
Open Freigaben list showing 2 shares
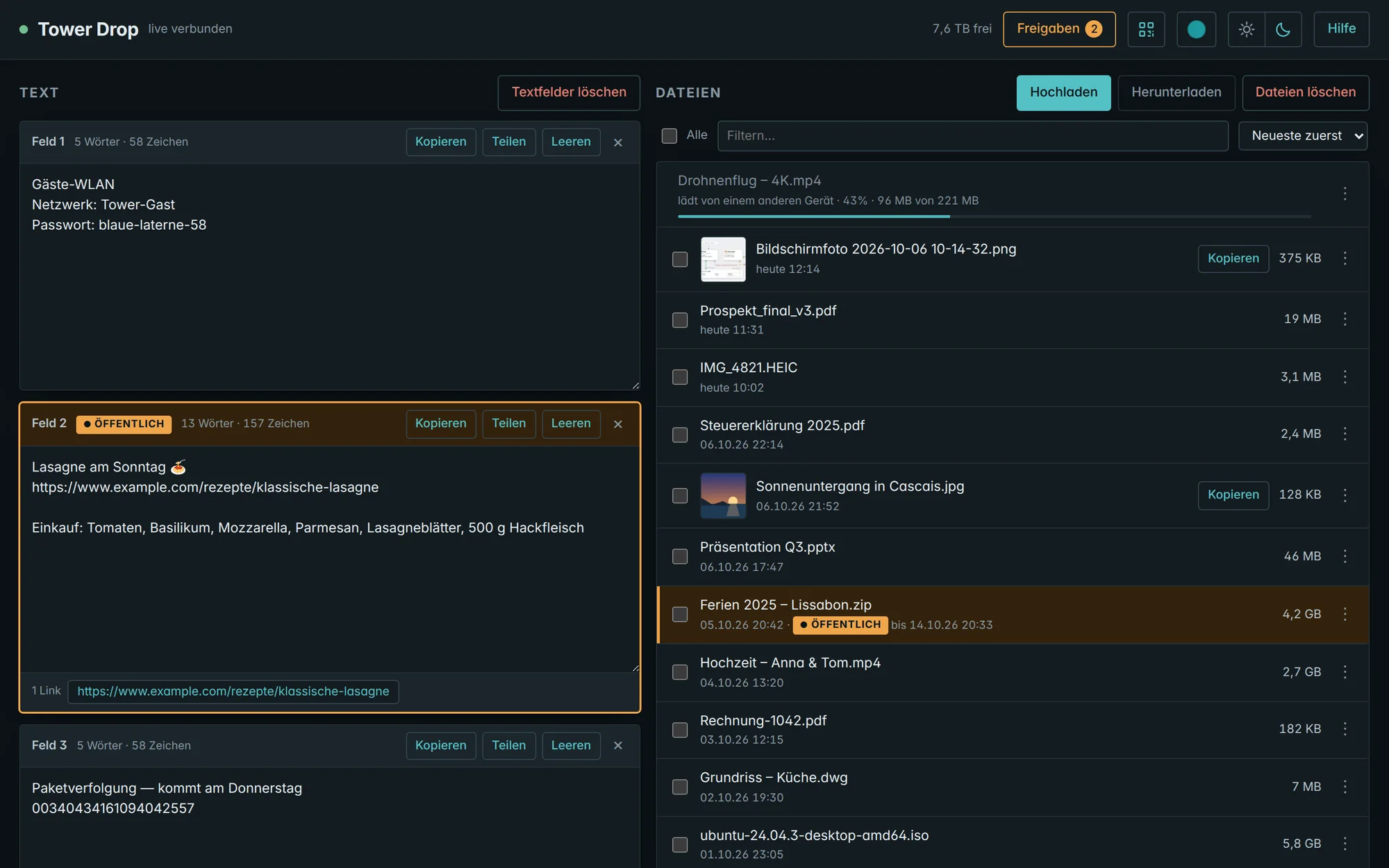coord(1059,29)
